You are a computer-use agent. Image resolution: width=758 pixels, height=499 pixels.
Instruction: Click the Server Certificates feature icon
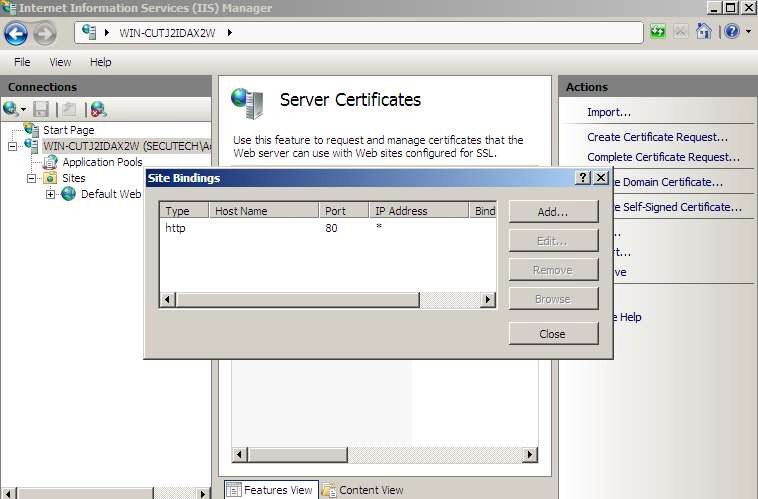[x=247, y=103]
